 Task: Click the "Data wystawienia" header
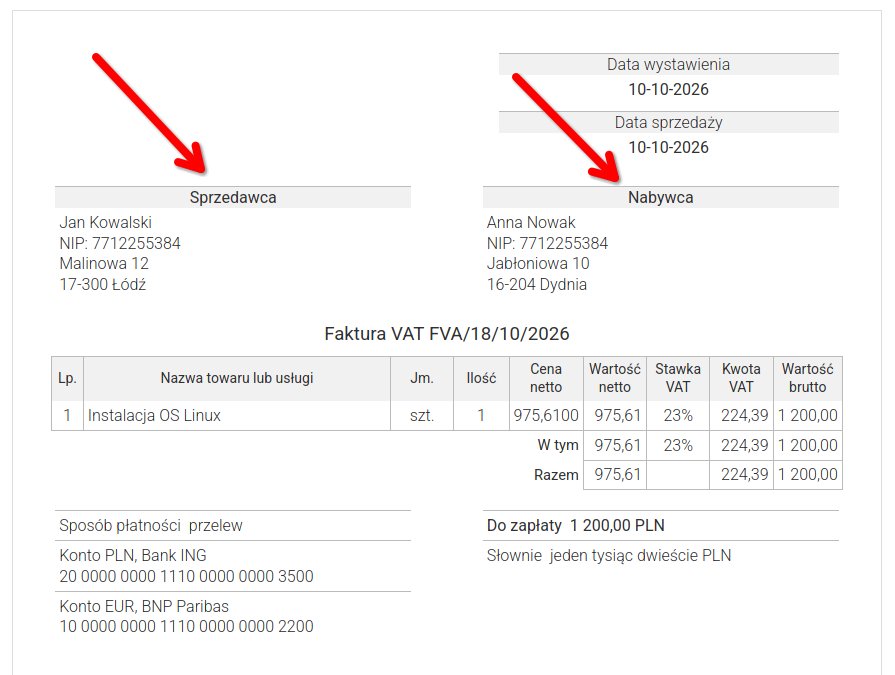(x=668, y=64)
